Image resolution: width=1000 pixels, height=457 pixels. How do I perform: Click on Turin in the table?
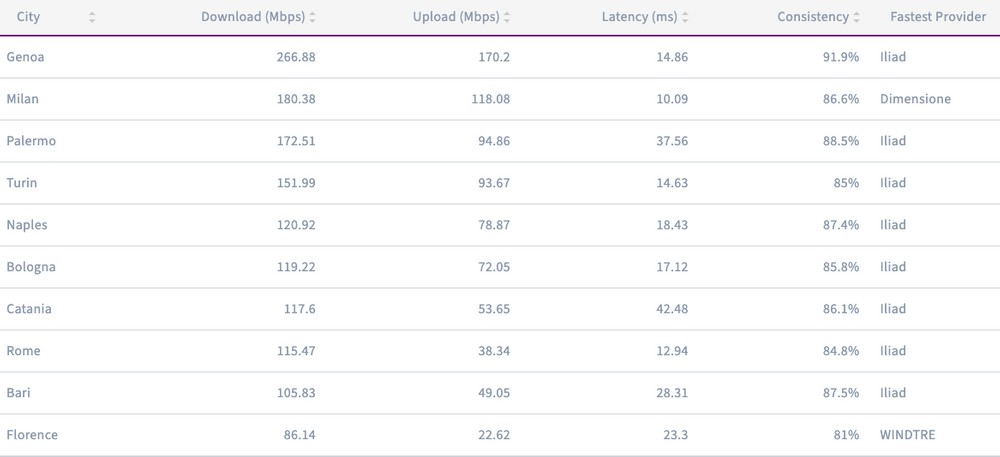(22, 183)
